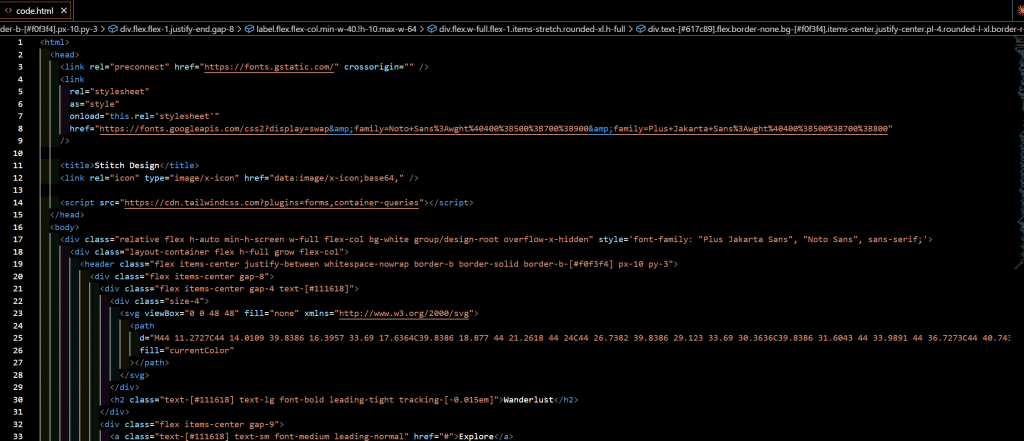Open breadcrumb div.text-[#617c89].flex.border-none

coord(830,29)
